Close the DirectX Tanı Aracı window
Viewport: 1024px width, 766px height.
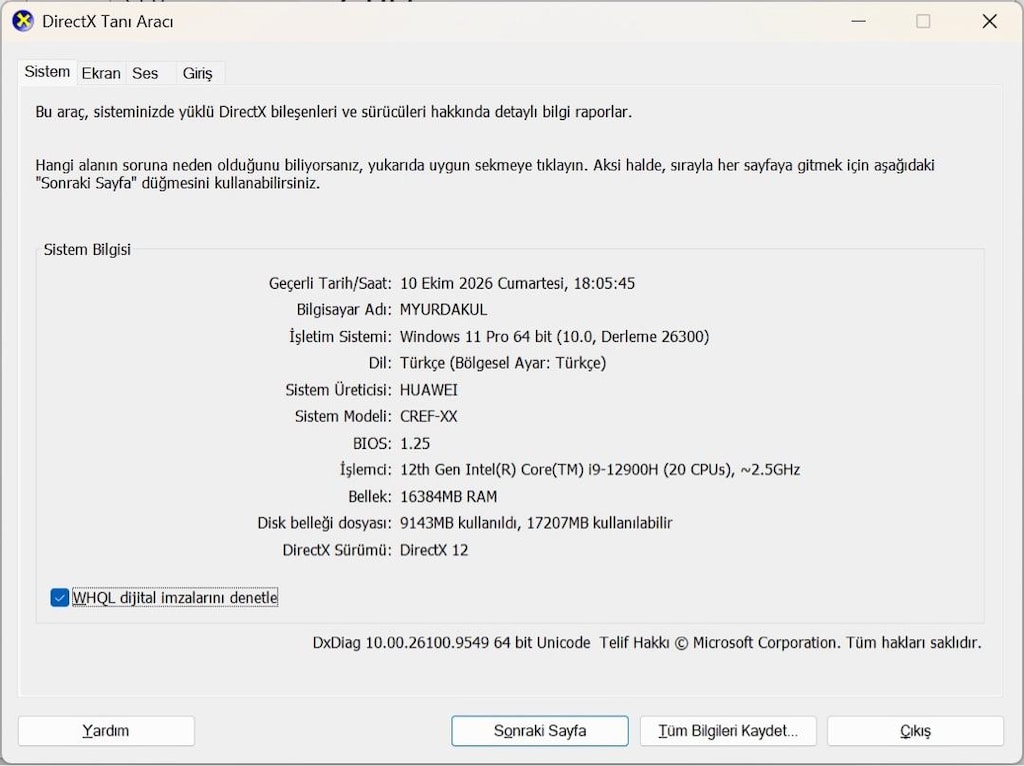[989, 21]
